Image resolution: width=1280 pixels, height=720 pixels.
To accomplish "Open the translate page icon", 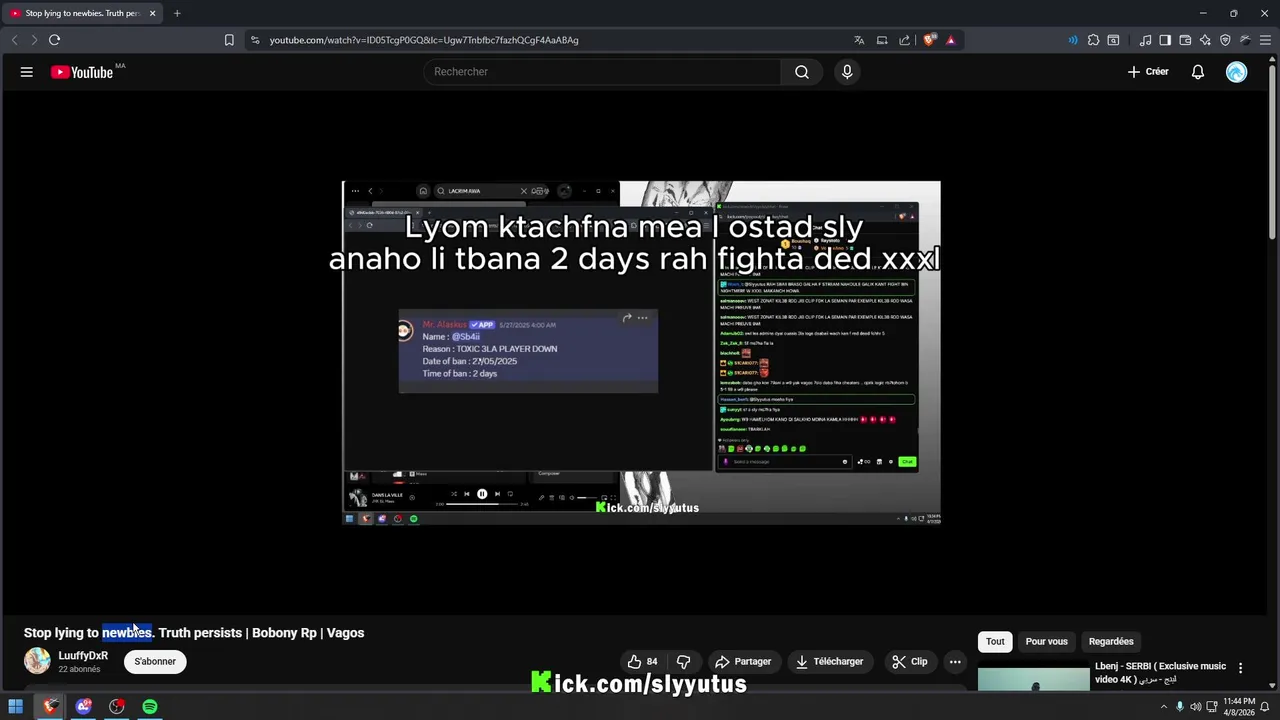I will [x=859, y=40].
